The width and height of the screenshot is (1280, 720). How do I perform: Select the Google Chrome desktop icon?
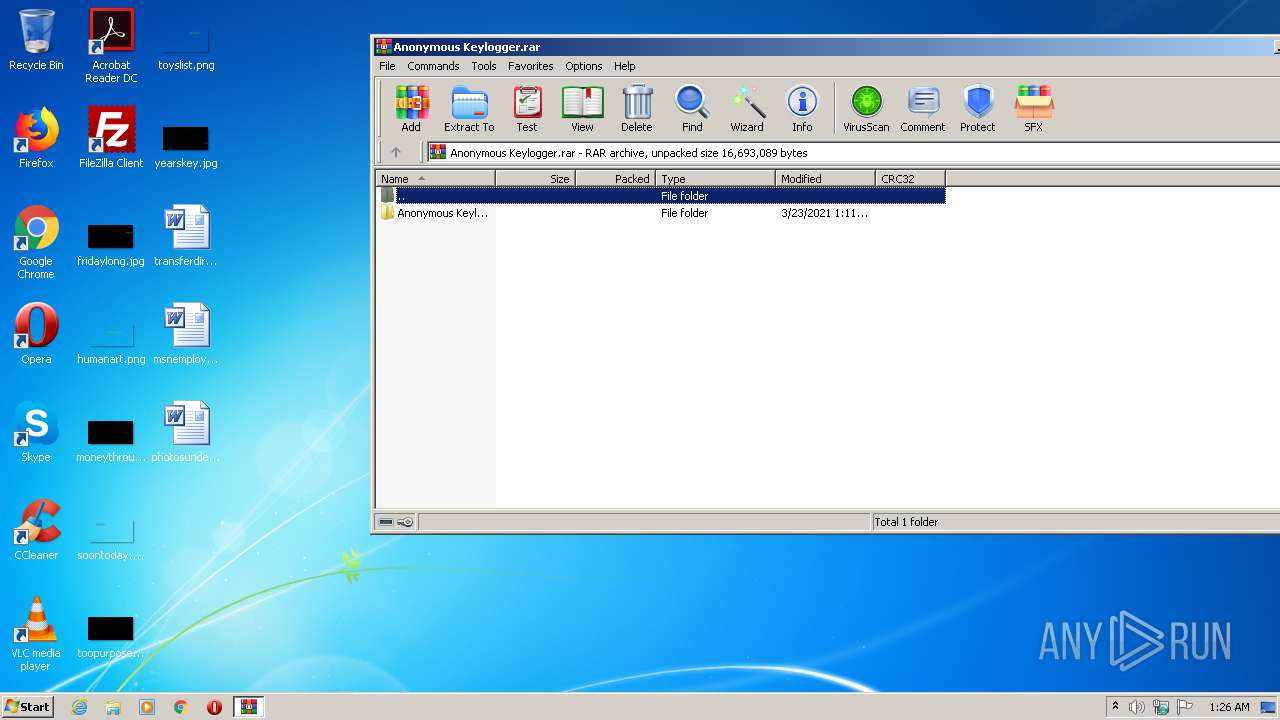[x=36, y=242]
